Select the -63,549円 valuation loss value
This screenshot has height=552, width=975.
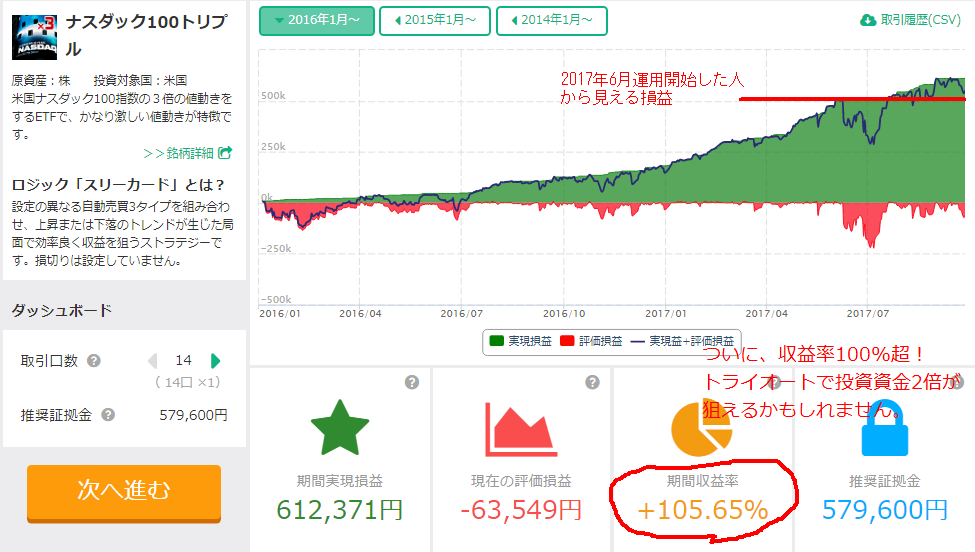521,510
